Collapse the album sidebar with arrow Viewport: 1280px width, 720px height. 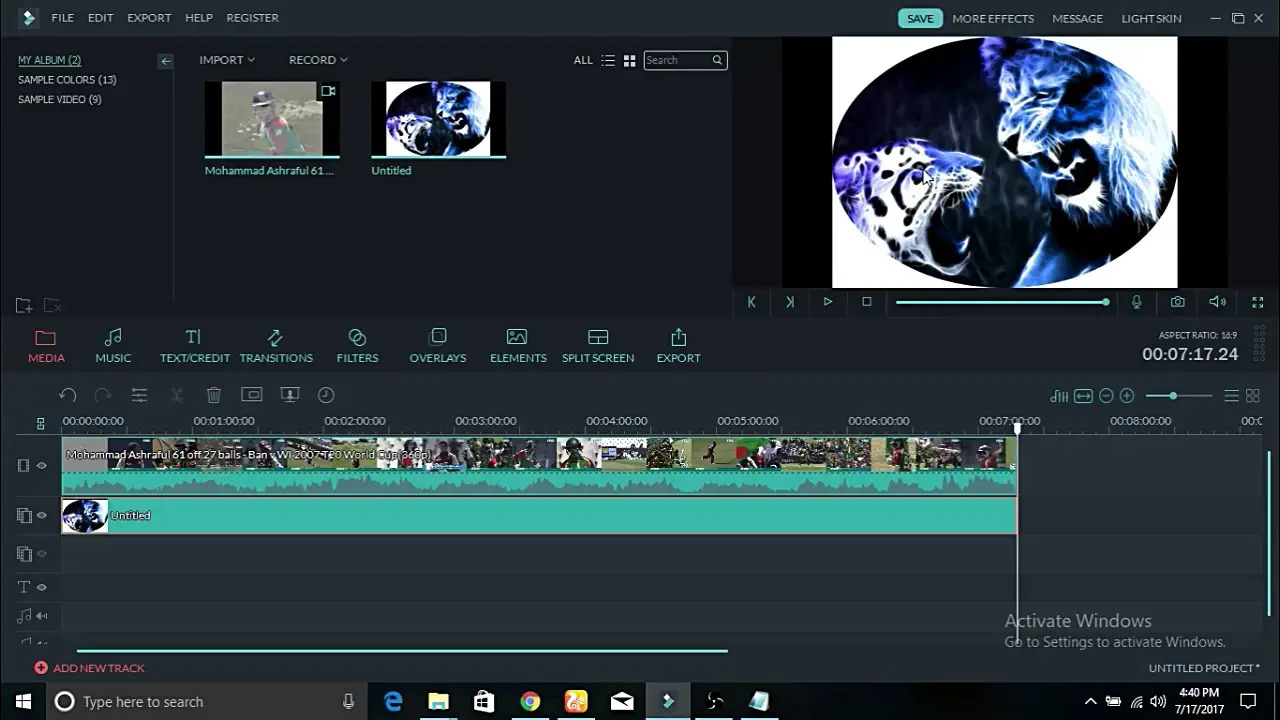coord(166,61)
